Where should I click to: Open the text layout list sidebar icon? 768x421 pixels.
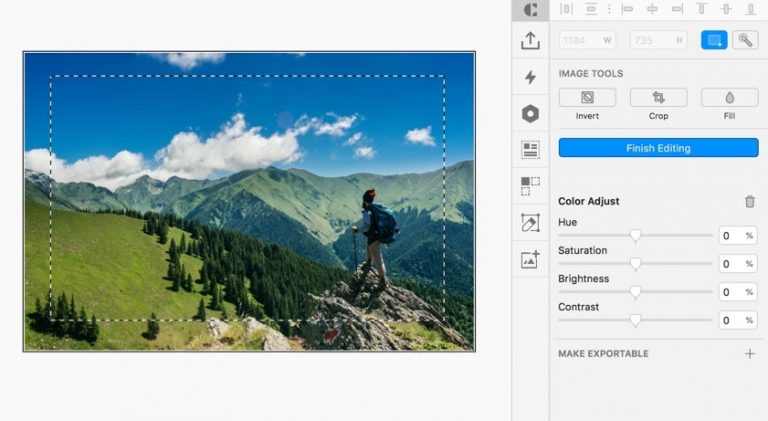coord(530,150)
